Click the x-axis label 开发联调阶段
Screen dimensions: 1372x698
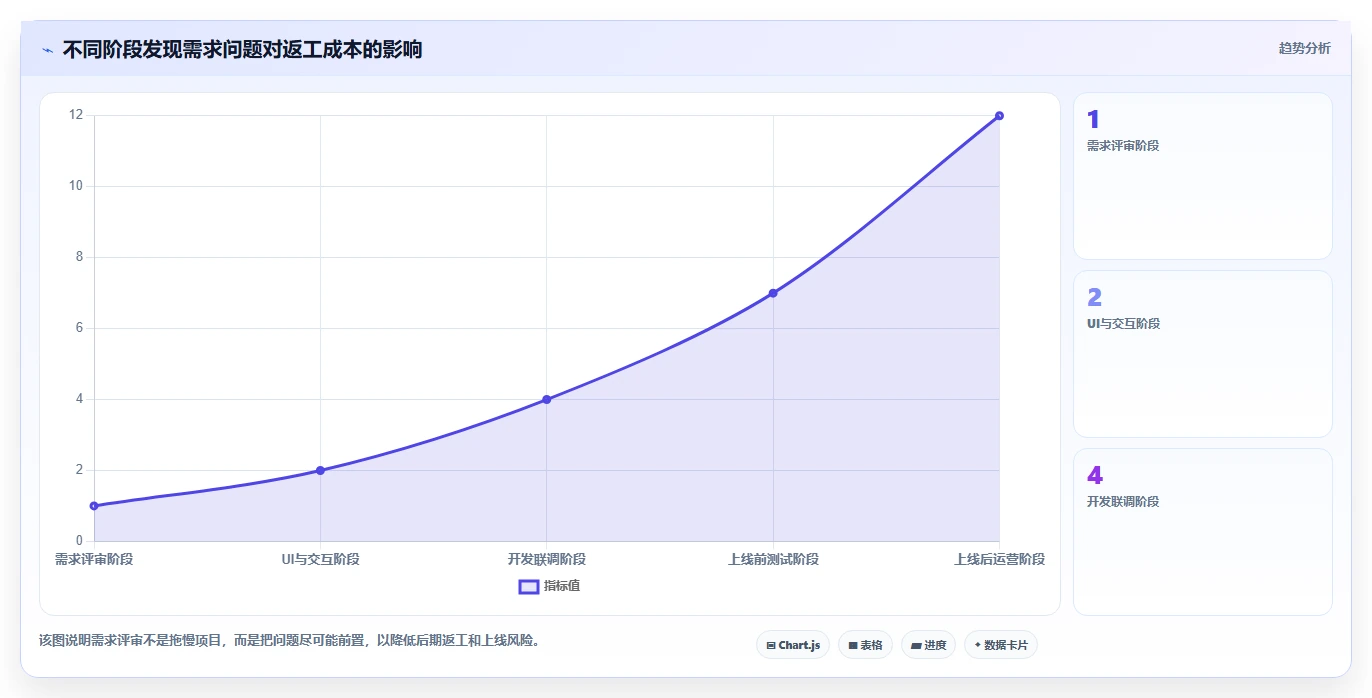(546, 559)
